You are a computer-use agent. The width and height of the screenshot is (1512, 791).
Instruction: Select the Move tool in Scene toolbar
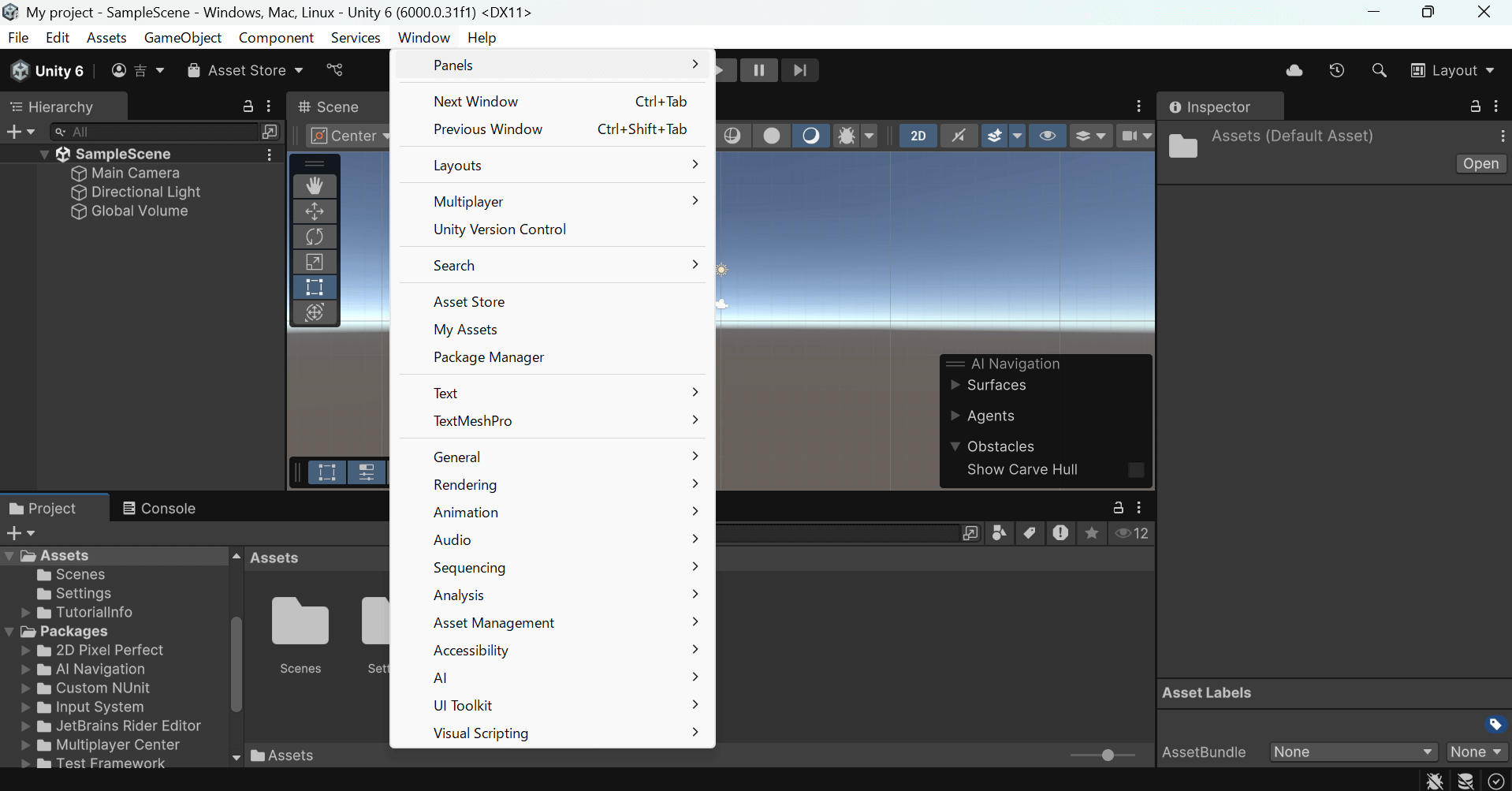point(315,211)
